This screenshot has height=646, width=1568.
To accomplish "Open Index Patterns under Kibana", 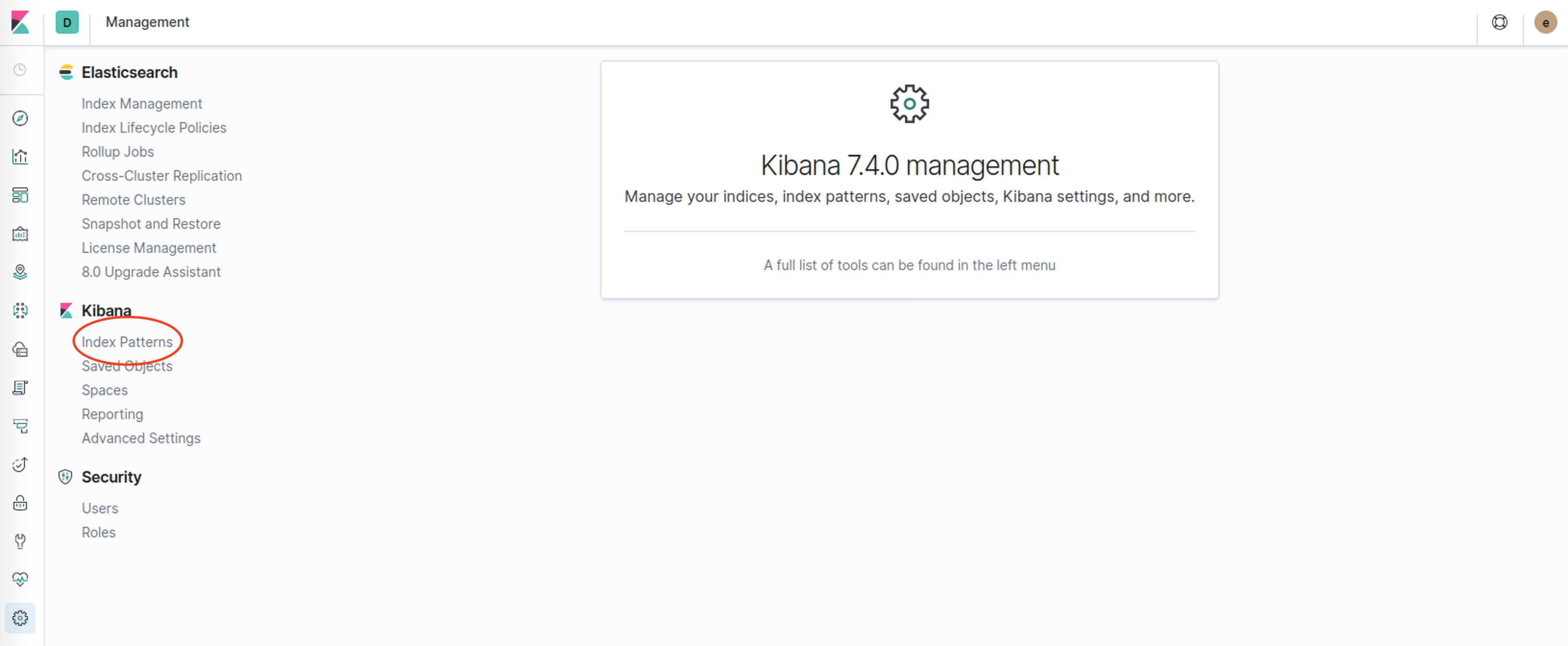I will [x=127, y=342].
